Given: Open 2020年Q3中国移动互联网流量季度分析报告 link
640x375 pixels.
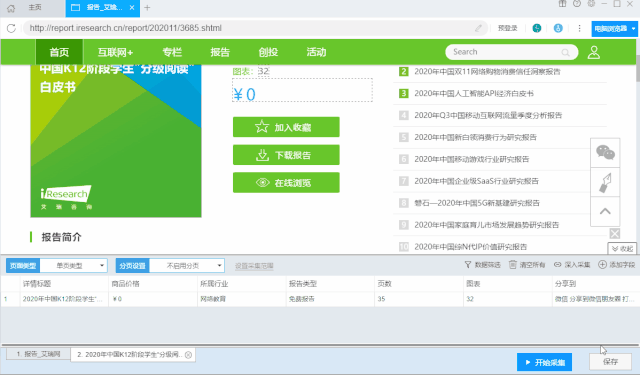Looking at the screenshot, I should 488,115.
